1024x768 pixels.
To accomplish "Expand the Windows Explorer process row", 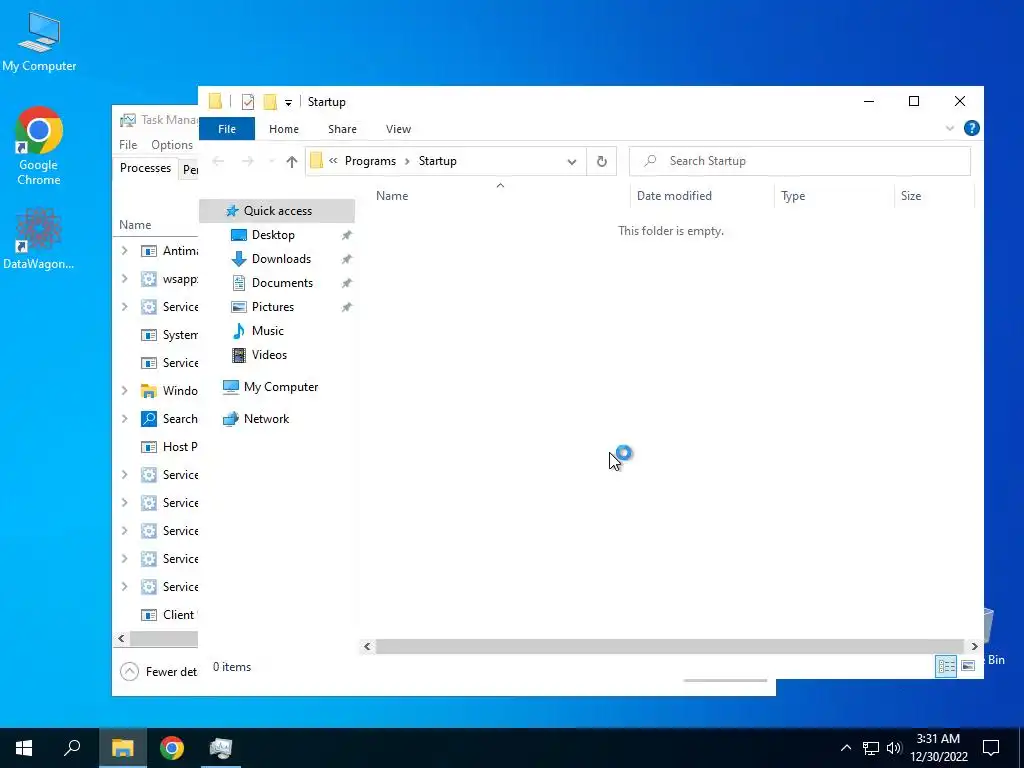I will 125,391.
